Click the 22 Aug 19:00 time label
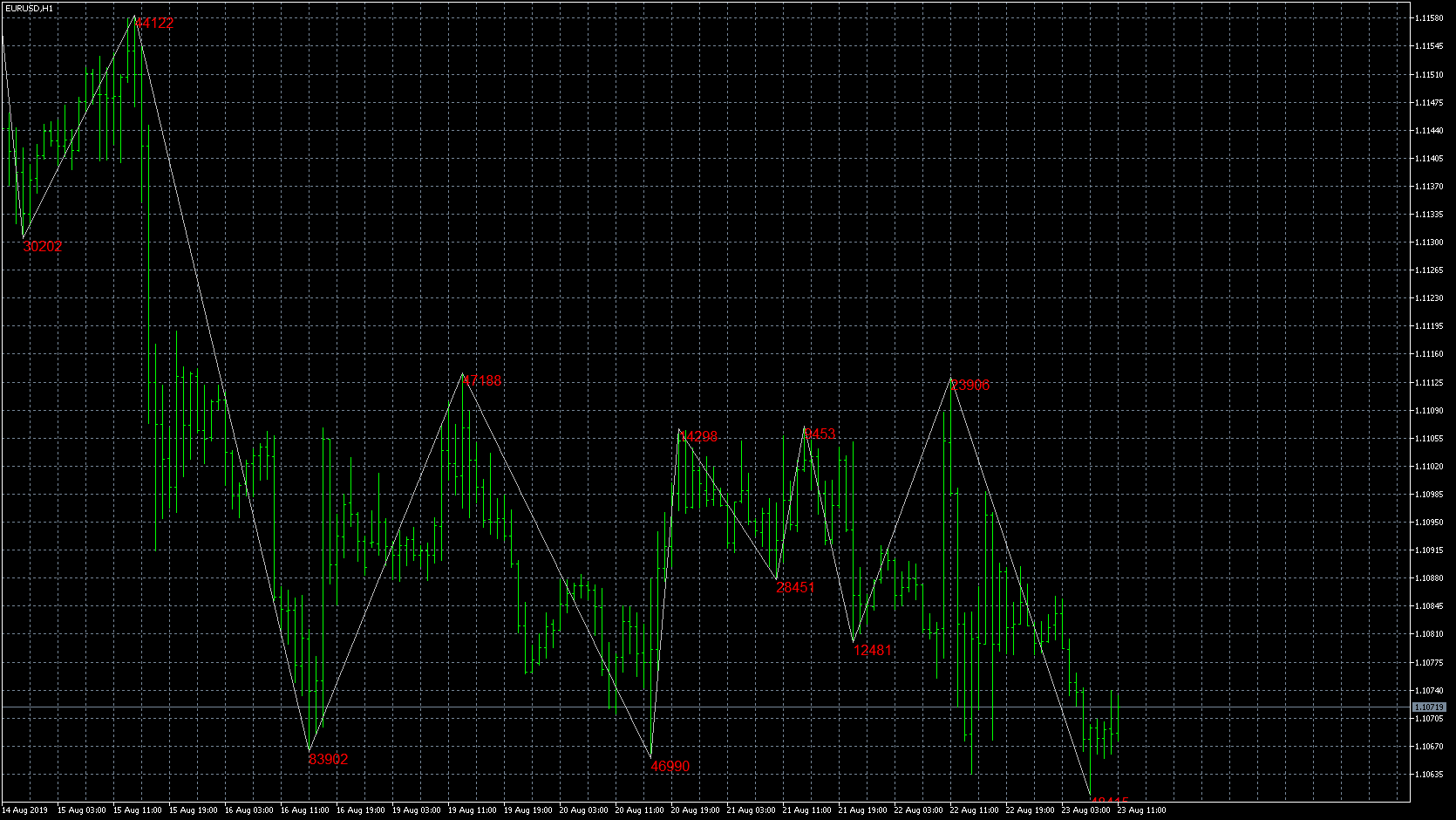Screen dimensions: 1456x820 (x=1031, y=810)
